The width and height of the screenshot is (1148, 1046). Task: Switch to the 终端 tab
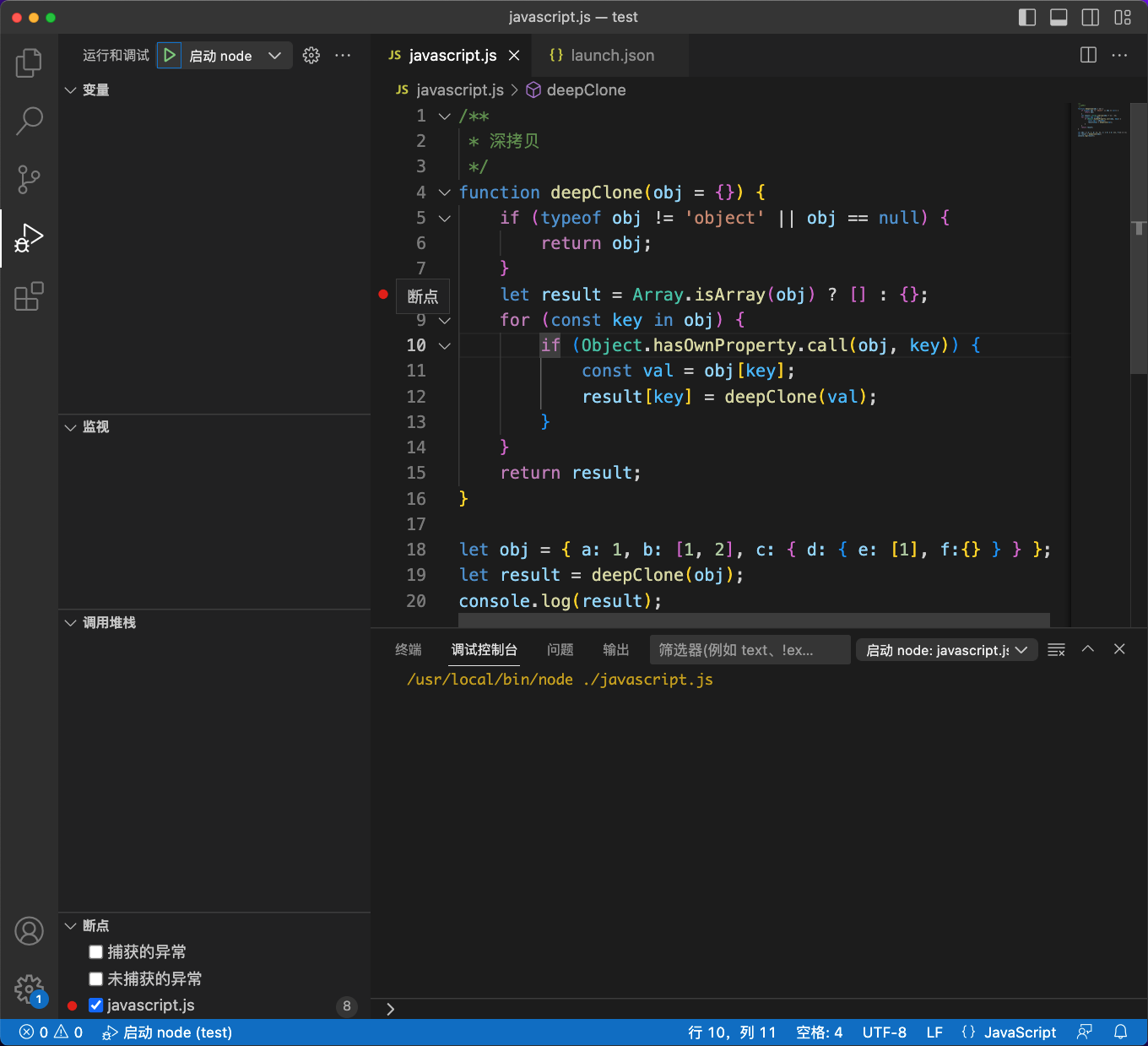(x=408, y=650)
